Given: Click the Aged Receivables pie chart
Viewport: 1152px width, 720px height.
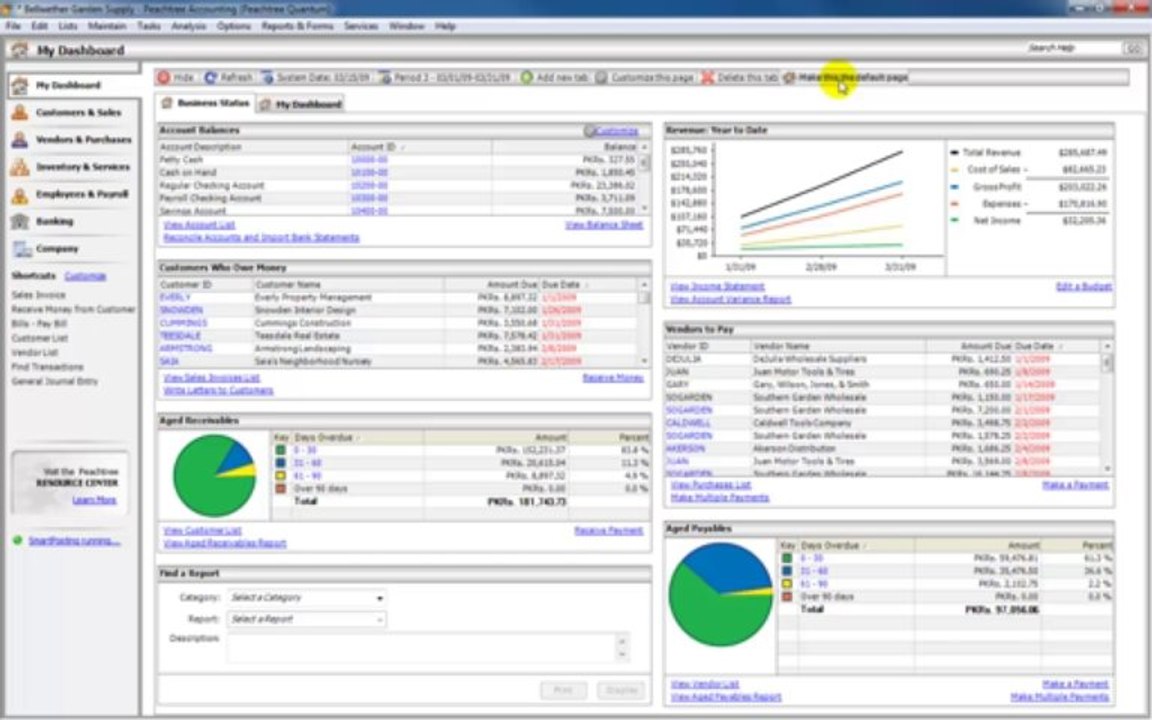Looking at the screenshot, I should pyautogui.click(x=215, y=475).
